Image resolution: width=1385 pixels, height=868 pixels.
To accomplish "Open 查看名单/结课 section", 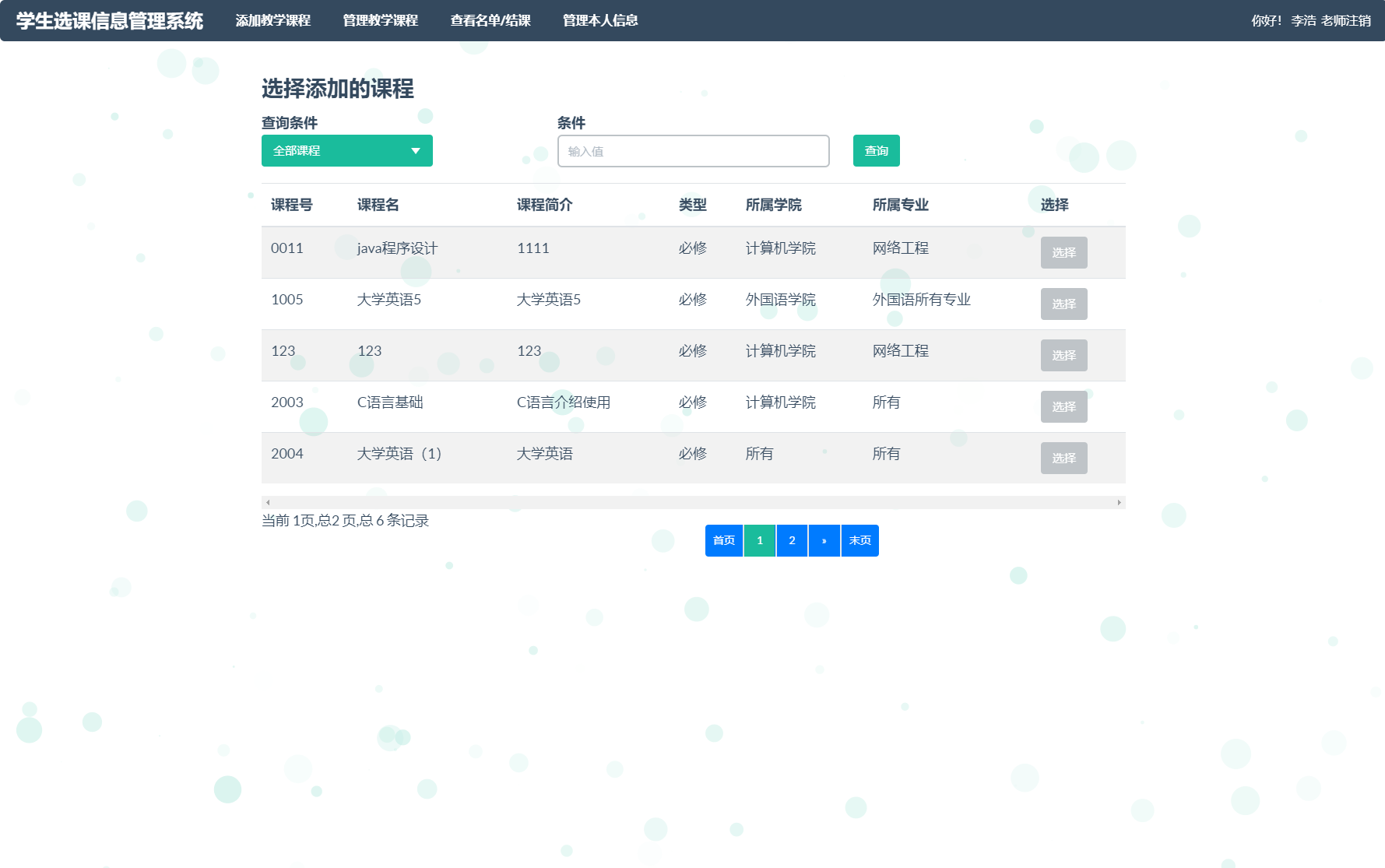I will click(x=489, y=20).
